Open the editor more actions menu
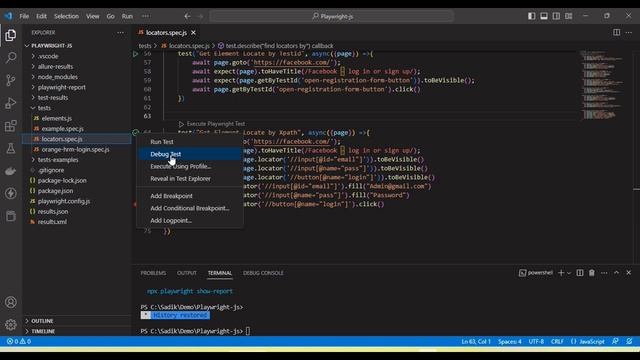This screenshot has height=360, width=640. tap(629, 33)
